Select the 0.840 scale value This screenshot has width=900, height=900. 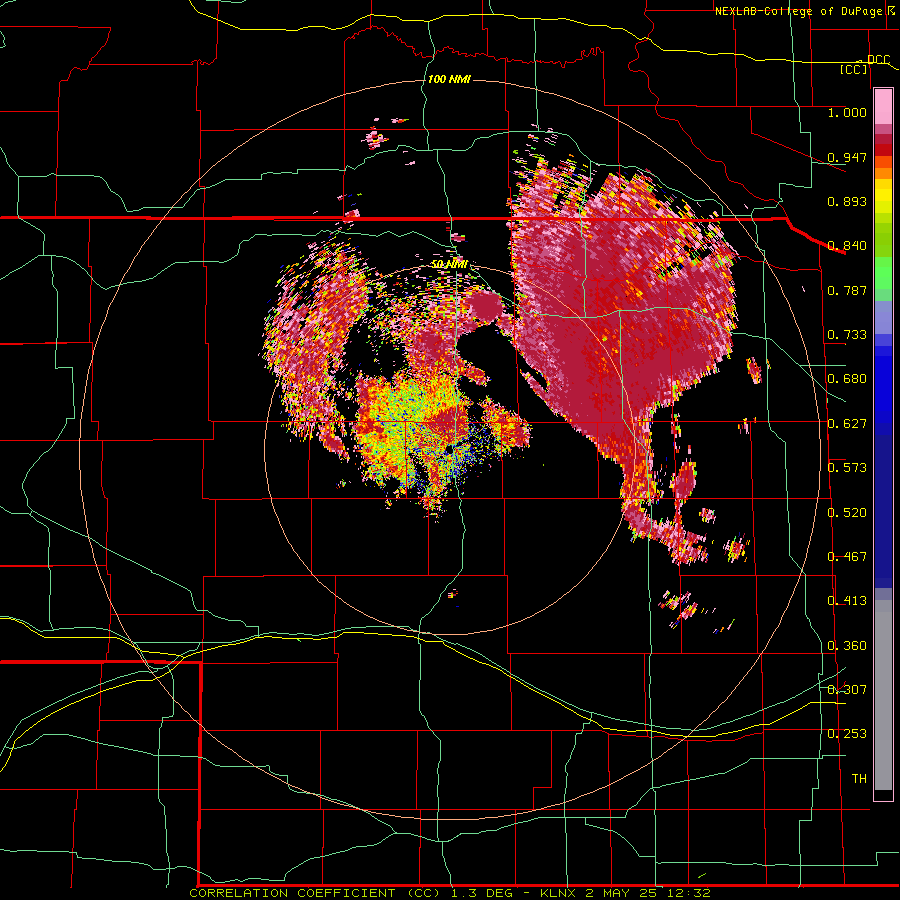pyautogui.click(x=847, y=246)
